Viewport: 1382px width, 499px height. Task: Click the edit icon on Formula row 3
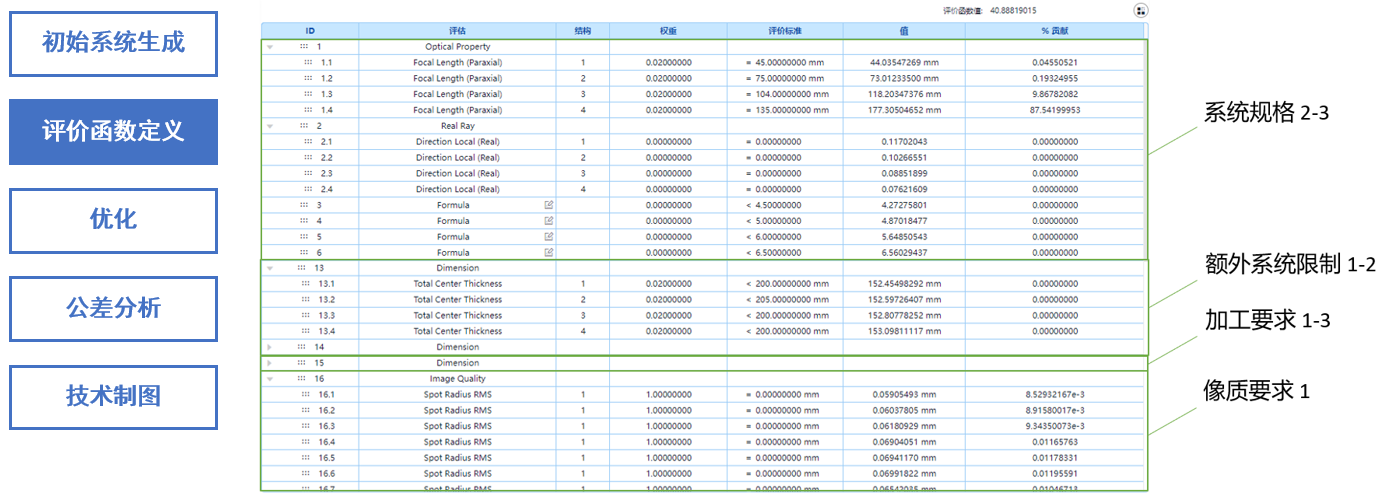tap(548, 205)
